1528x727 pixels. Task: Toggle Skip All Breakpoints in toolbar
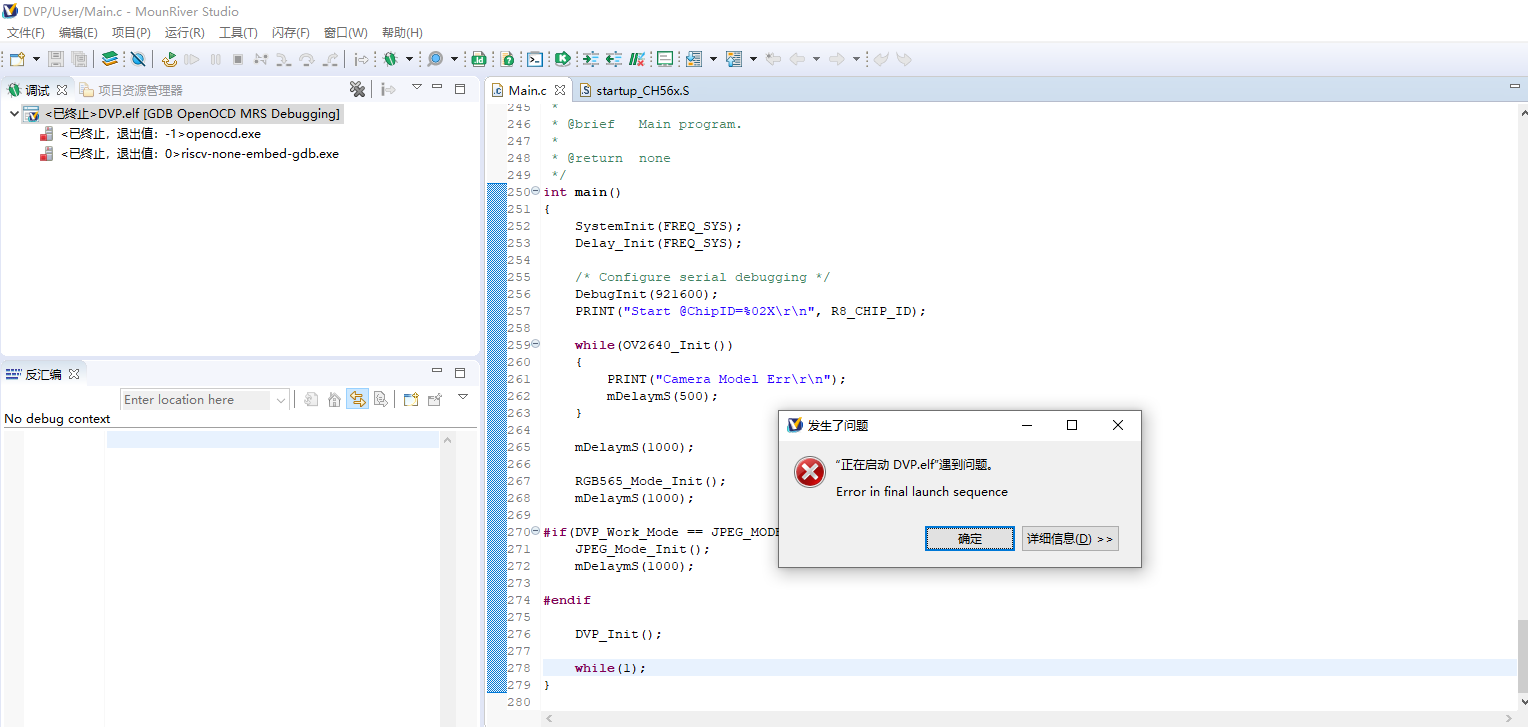point(138,59)
